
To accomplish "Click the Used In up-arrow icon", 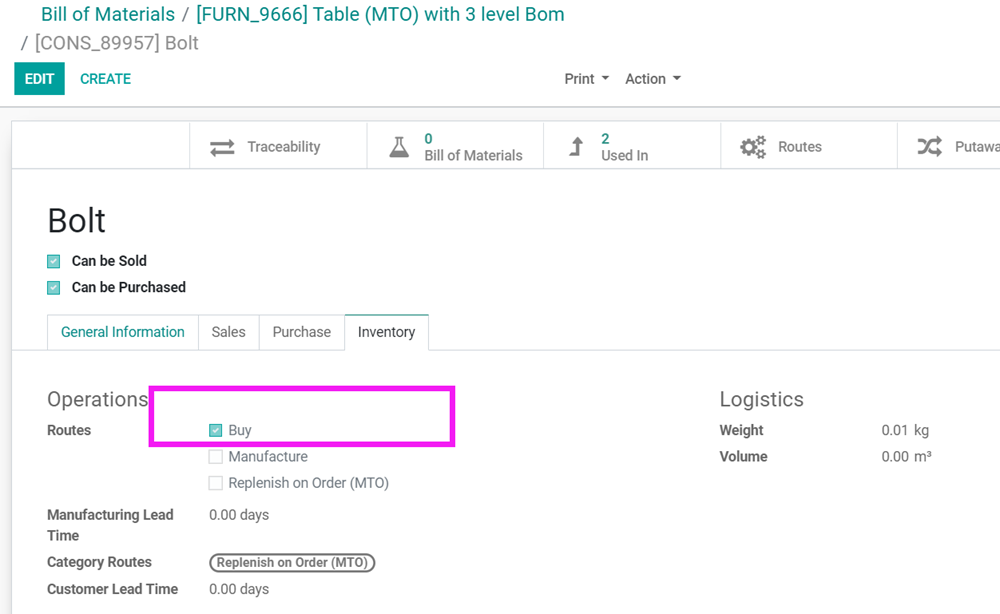I will click(576, 147).
